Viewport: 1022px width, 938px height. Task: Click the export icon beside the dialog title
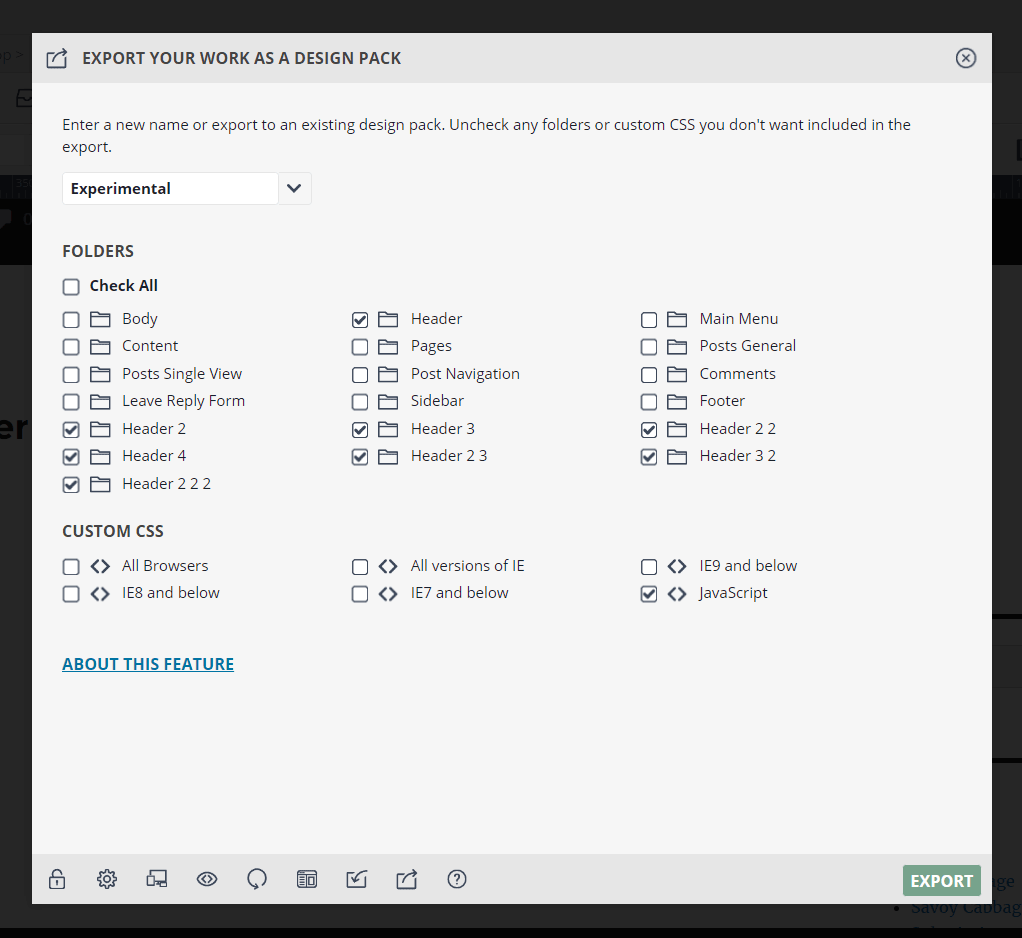(57, 58)
